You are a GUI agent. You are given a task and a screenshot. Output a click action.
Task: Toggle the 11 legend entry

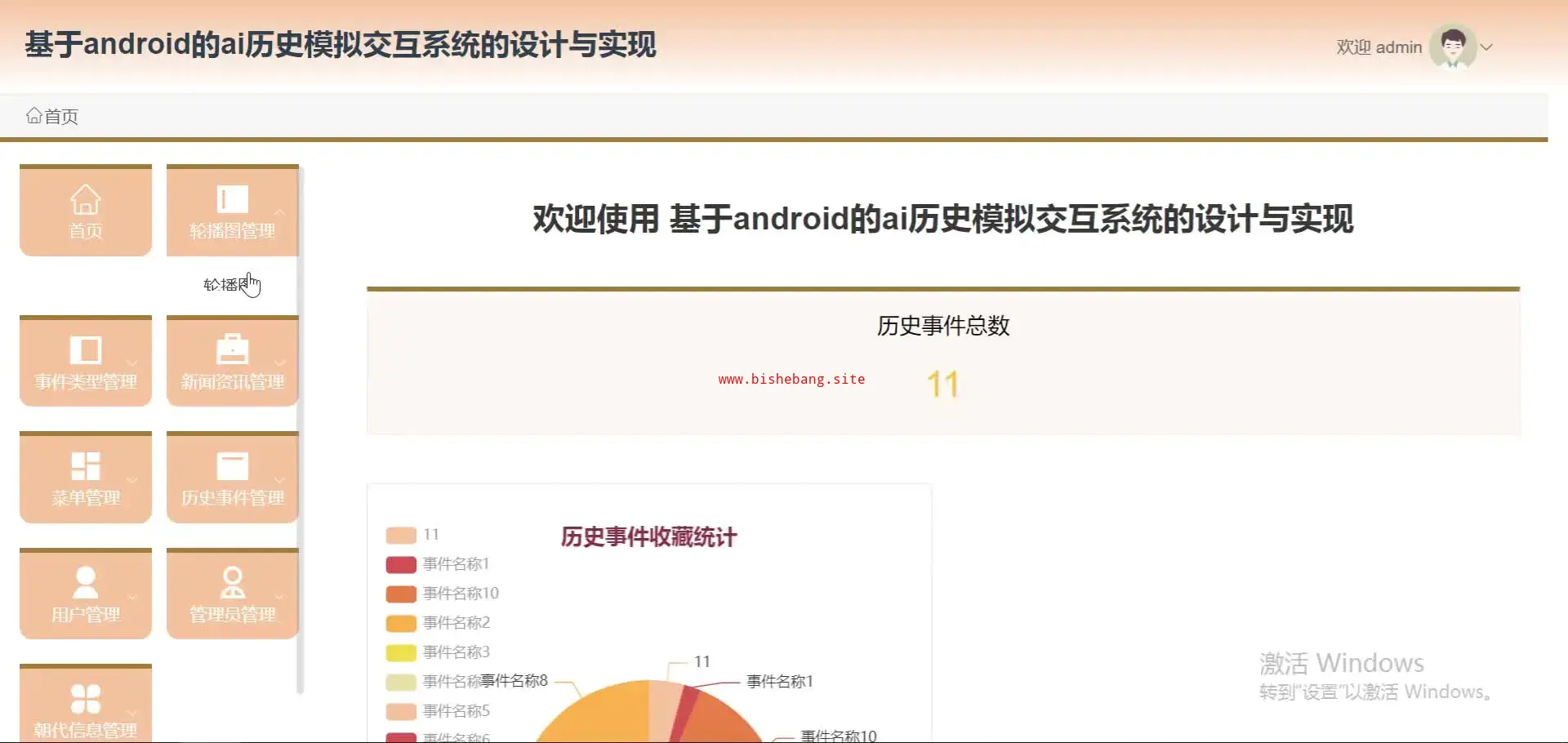412,535
